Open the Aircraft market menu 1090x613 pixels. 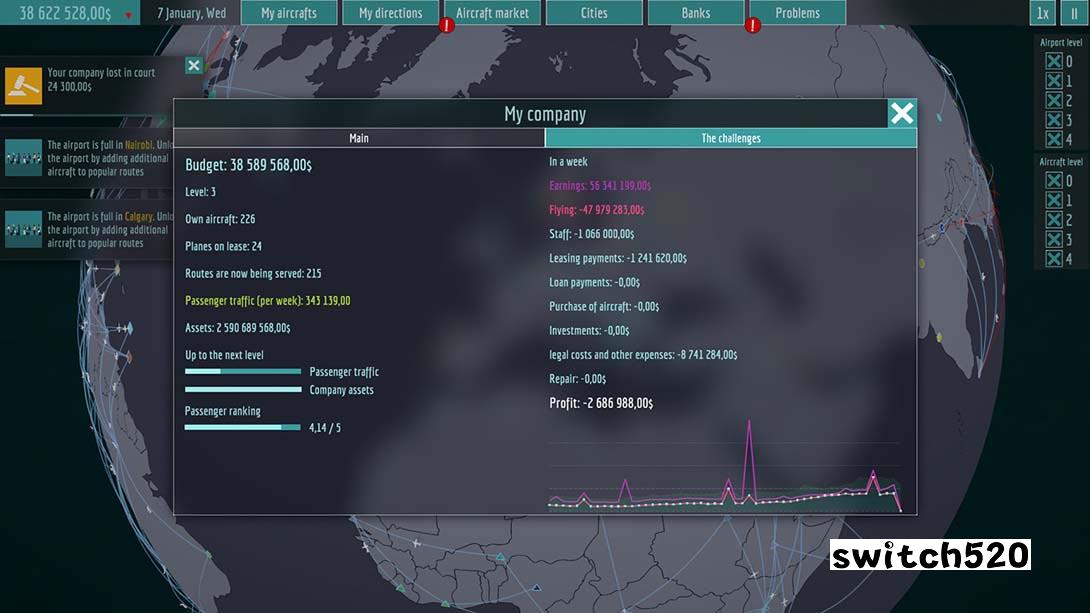pyautogui.click(x=492, y=13)
